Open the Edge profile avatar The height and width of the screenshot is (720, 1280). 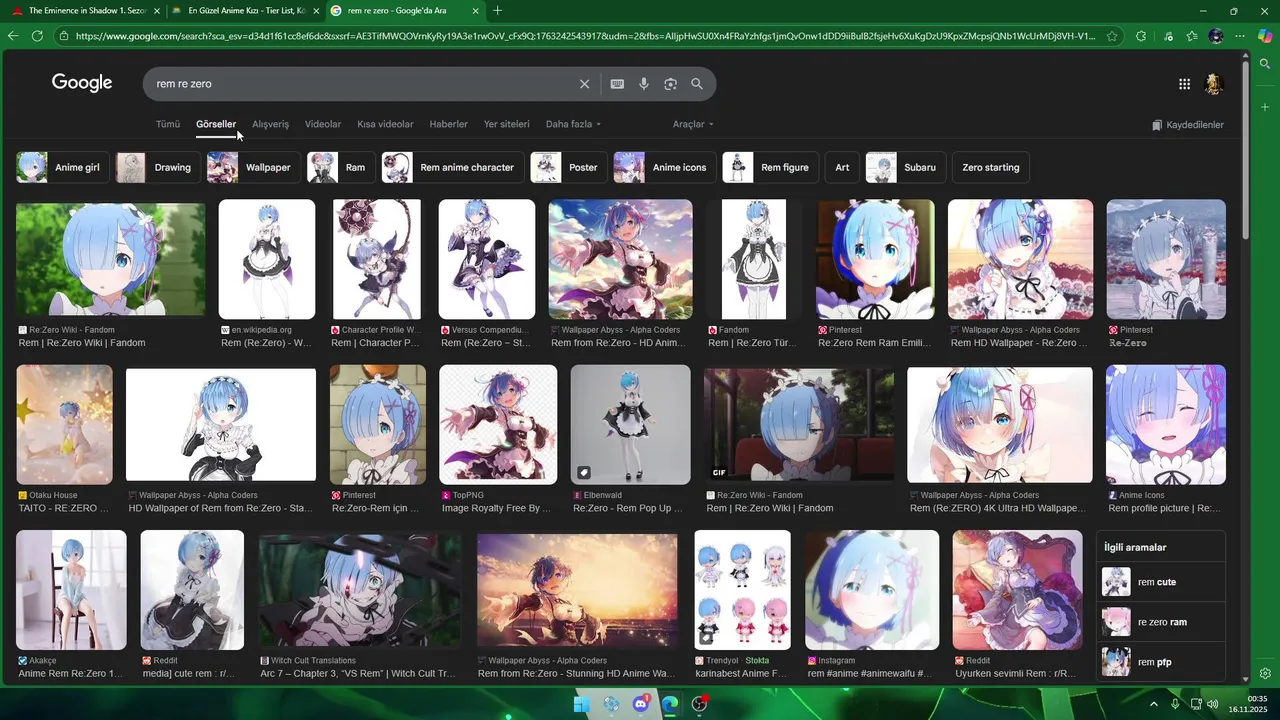tap(1216, 35)
